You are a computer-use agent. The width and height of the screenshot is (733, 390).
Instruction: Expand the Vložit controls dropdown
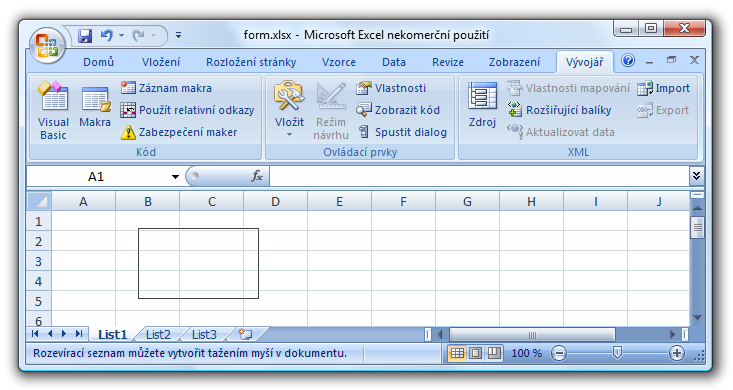[x=289, y=110]
